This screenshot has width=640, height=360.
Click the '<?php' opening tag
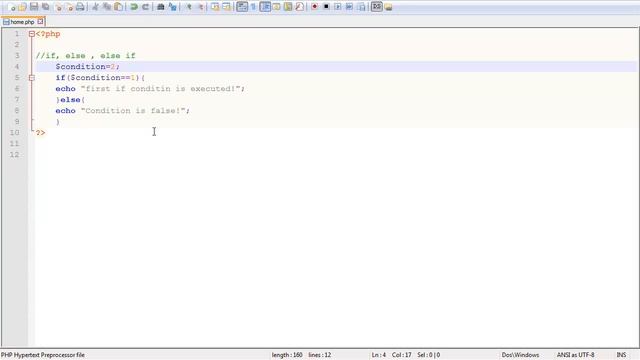tap(48, 34)
